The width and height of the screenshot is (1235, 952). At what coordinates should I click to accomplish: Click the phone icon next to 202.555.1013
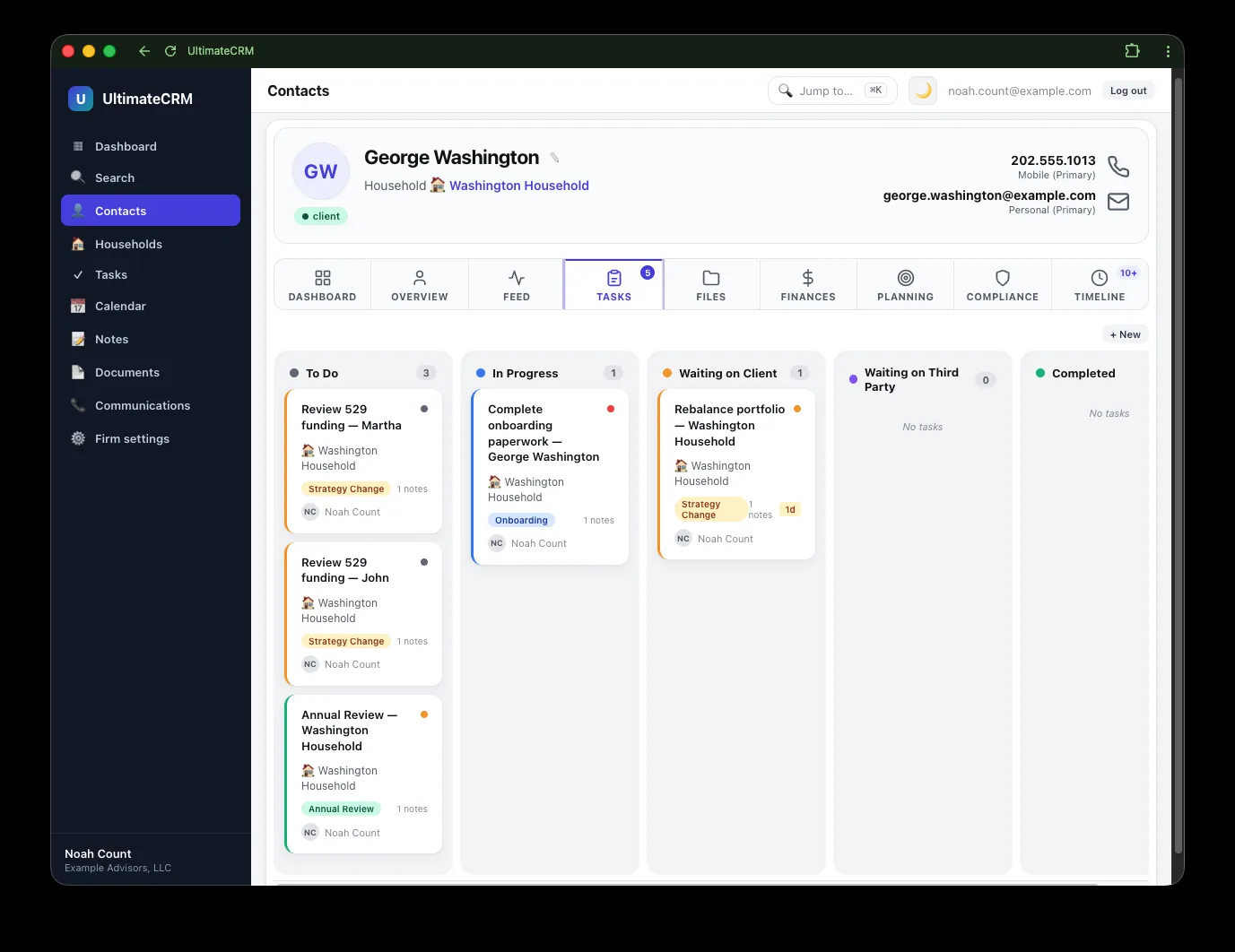coord(1118,166)
